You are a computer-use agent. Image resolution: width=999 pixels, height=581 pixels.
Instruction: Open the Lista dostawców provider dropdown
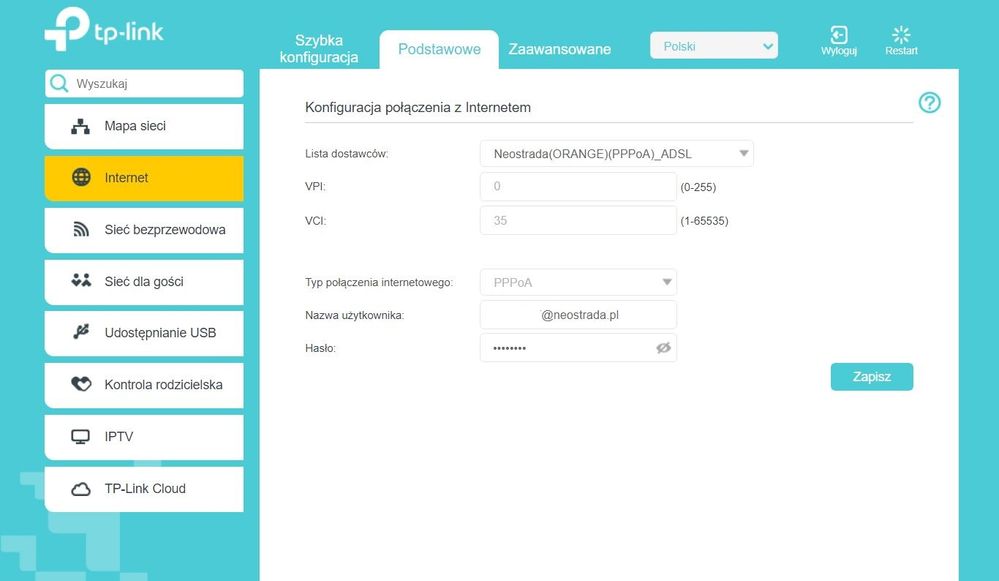click(x=617, y=154)
